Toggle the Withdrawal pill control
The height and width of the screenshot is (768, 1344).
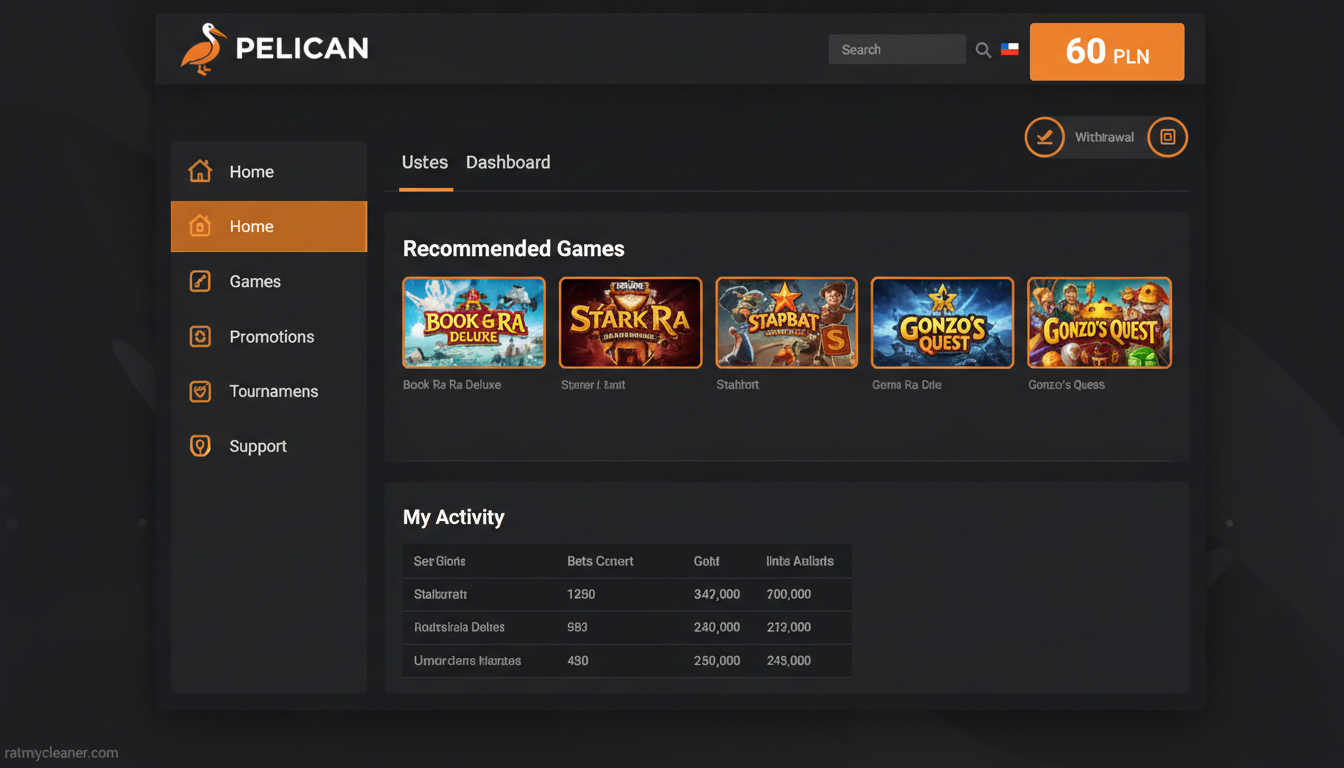[1105, 137]
